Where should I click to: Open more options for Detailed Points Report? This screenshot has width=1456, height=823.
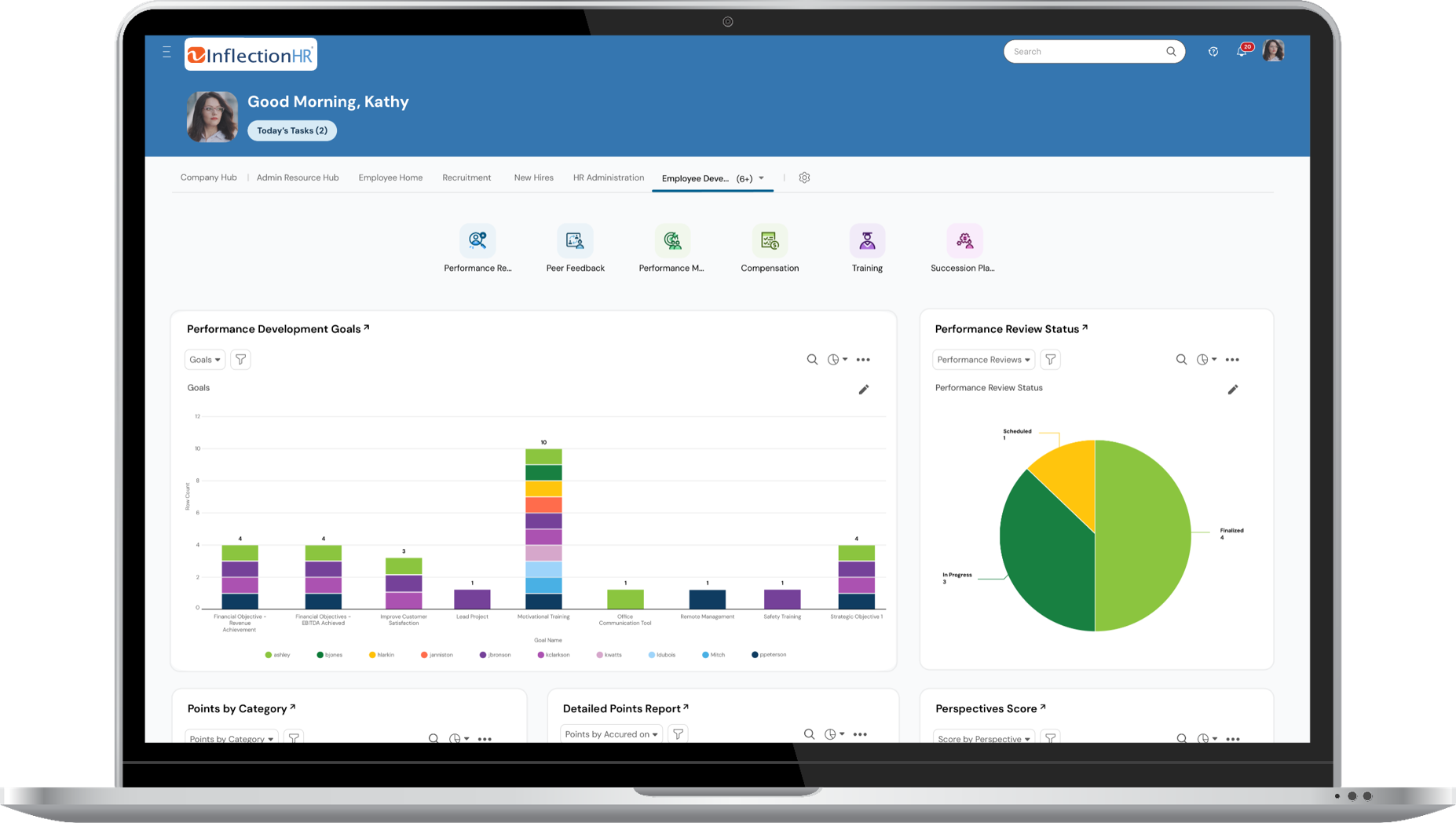[860, 734]
